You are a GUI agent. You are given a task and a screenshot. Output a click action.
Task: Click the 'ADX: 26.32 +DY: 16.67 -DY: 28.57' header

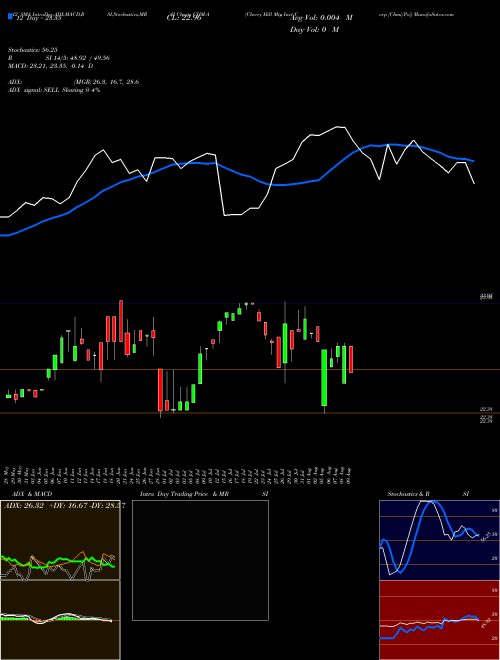[64, 506]
